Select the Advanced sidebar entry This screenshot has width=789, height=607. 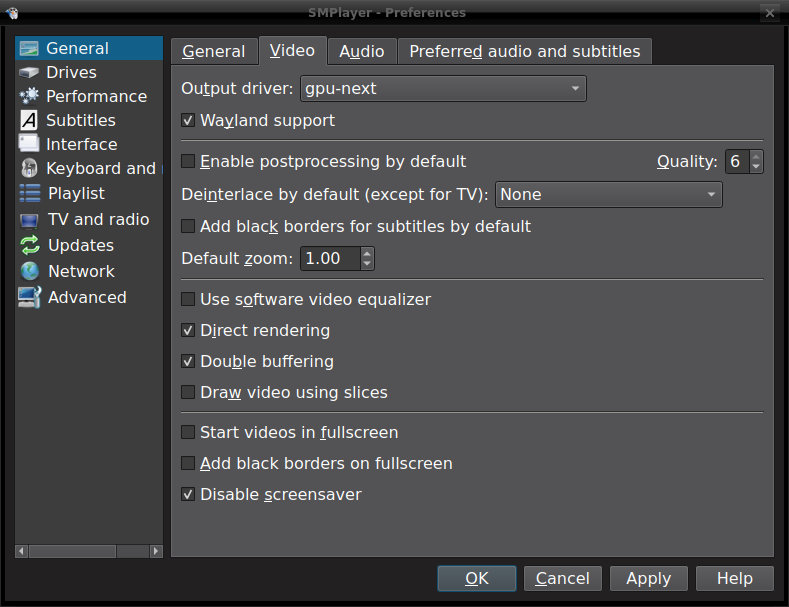[89, 297]
